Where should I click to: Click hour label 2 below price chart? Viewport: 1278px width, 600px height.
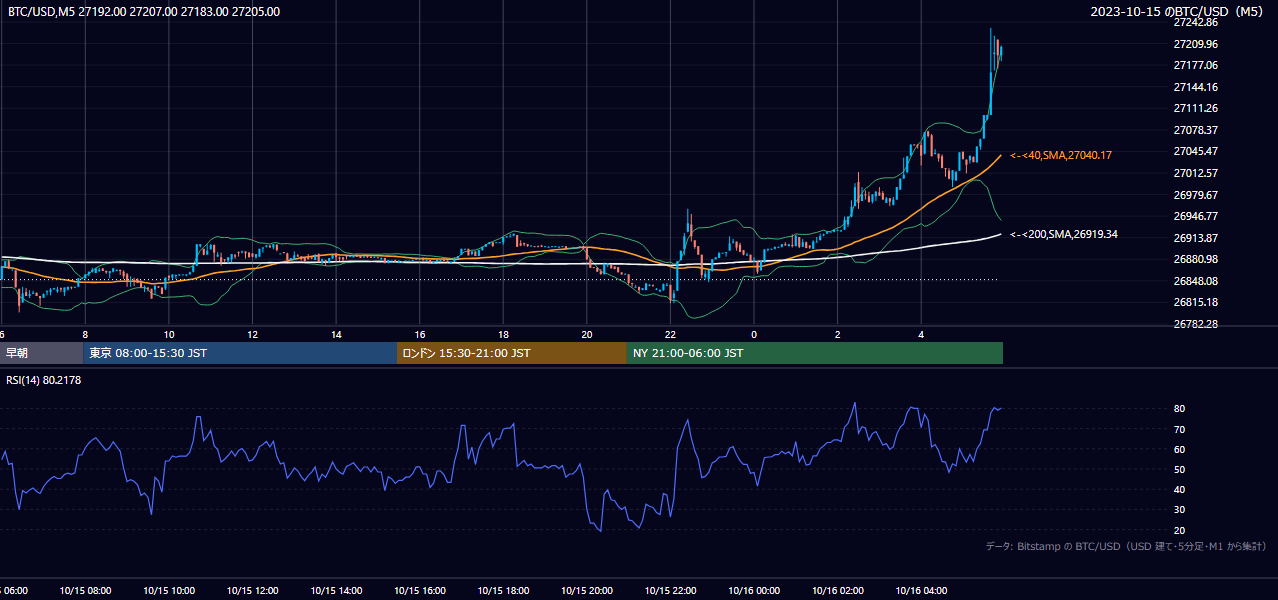pyautogui.click(x=838, y=335)
